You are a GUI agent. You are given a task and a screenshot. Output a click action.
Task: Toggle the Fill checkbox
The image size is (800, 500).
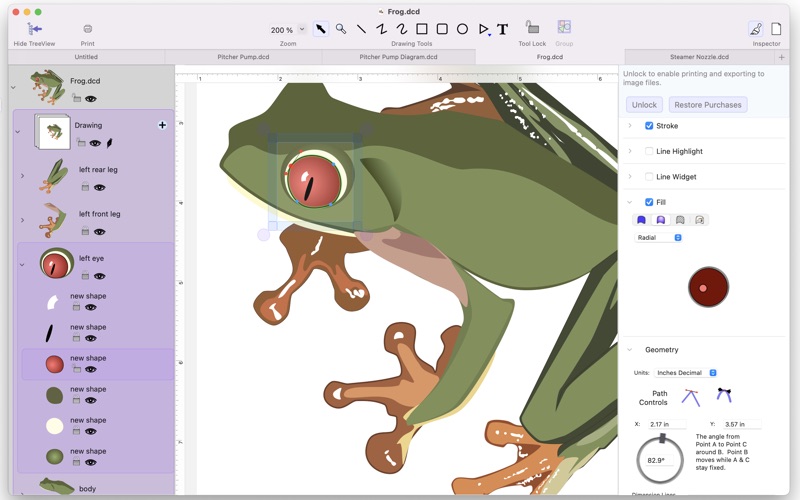[x=649, y=202]
